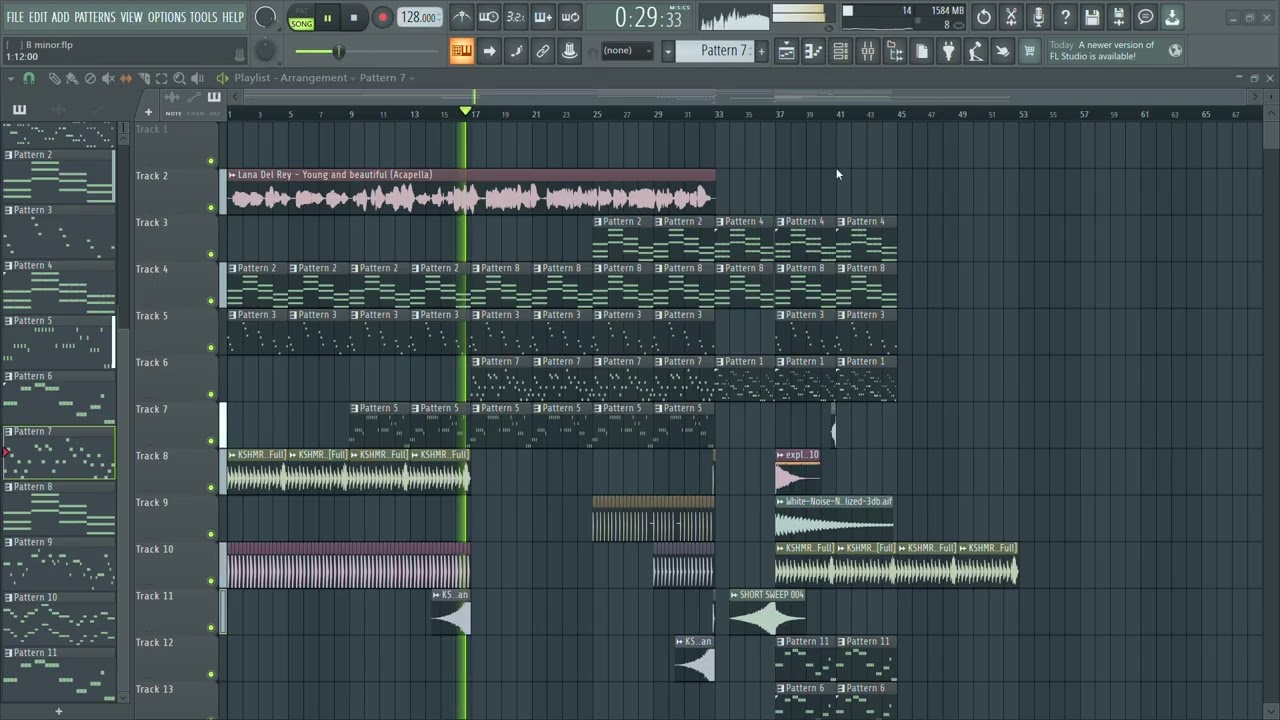Click the red Record button
Screen dimensions: 1280x720
pos(382,18)
